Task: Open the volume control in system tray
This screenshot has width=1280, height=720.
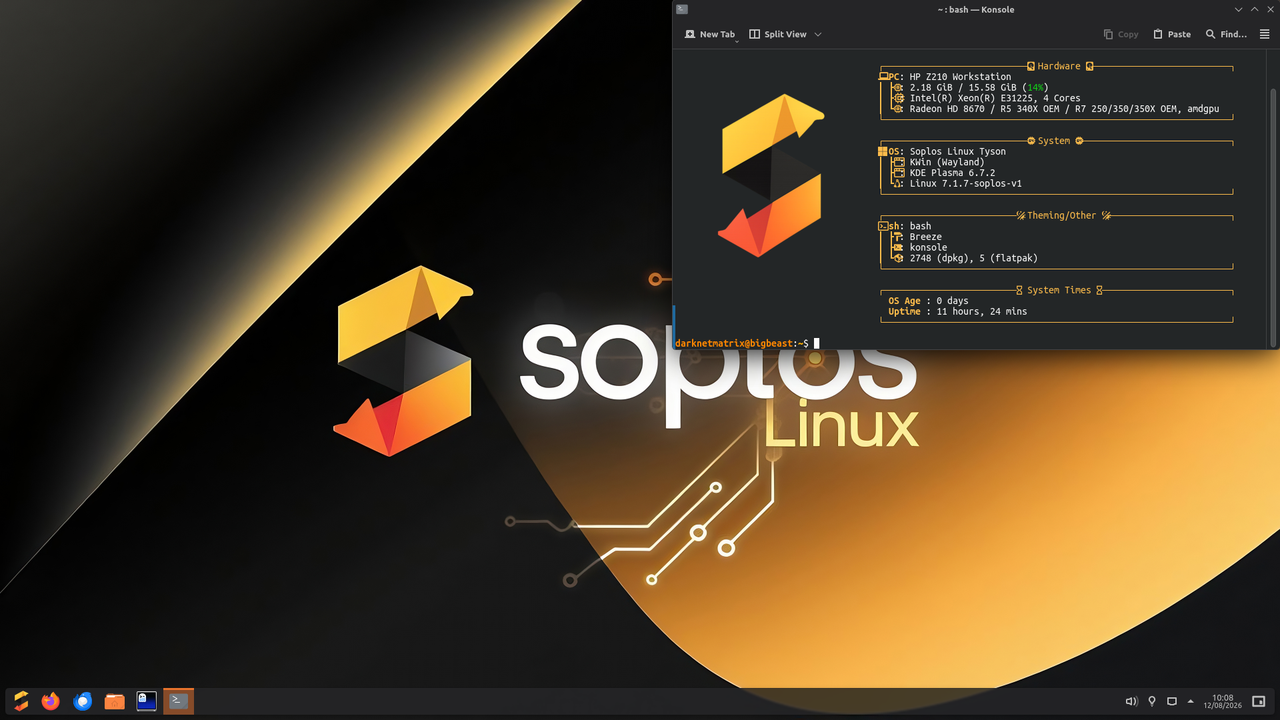Action: click(1131, 702)
